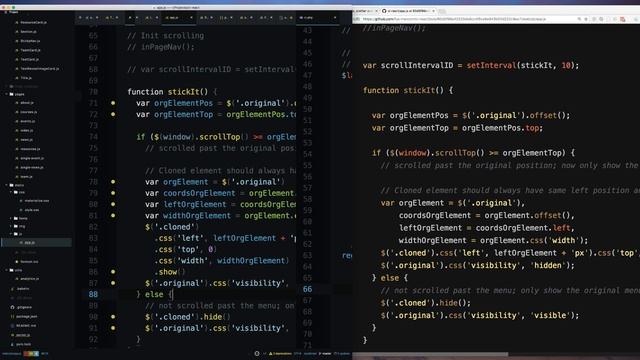Click 'function stickIt()' on line 70 in editor
Viewport: 640px width, 360px height.
pyautogui.click(x=168, y=92)
